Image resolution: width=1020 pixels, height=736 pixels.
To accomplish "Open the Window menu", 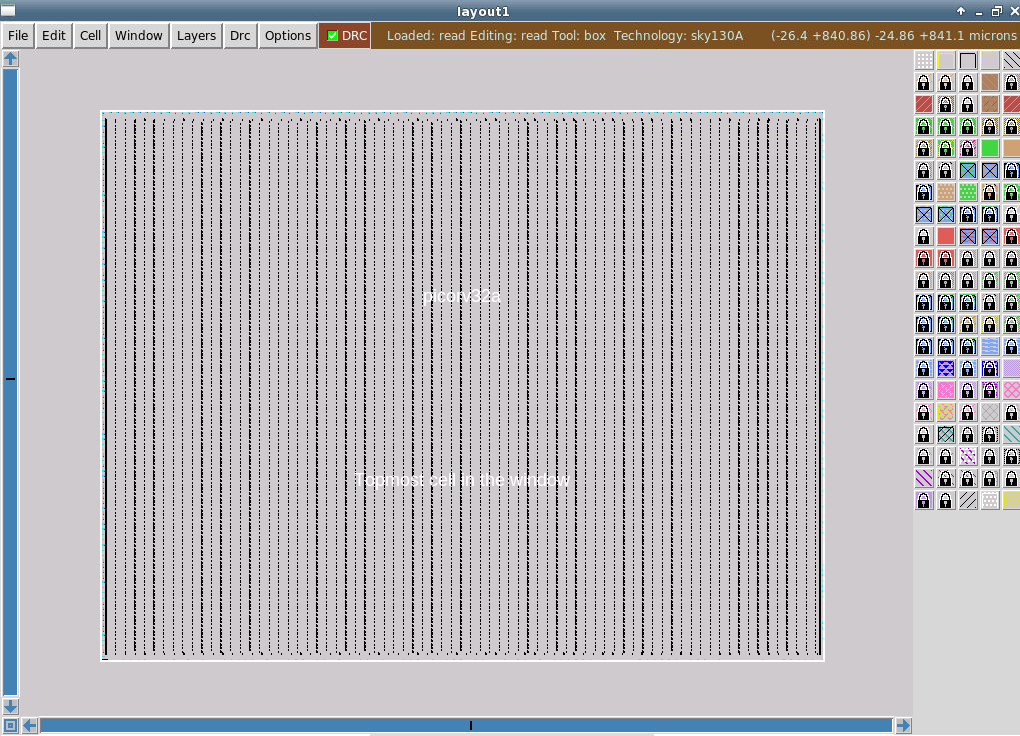I will pyautogui.click(x=139, y=36).
